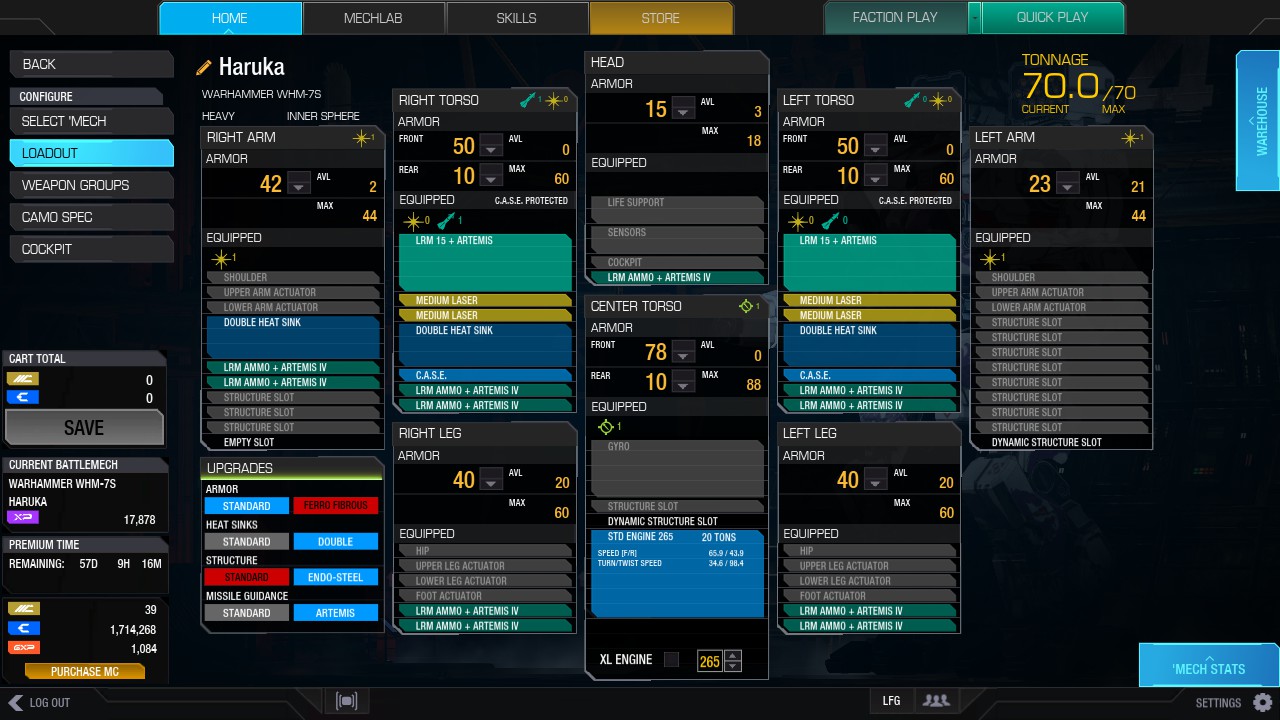Select Camo Spec in Configure menu

pos(91,217)
